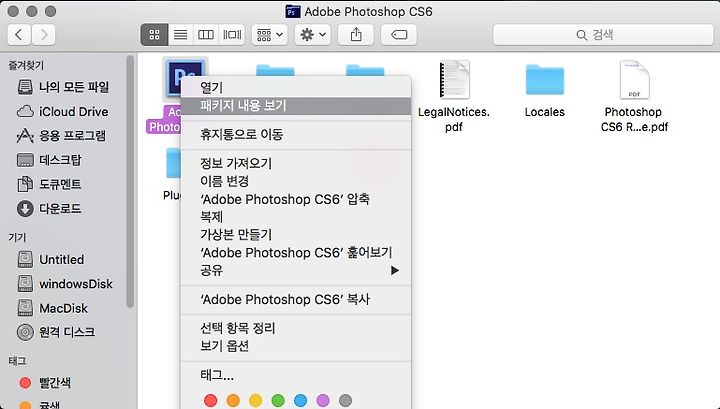Open the gear action menu
The image size is (720, 409).
pyautogui.click(x=313, y=35)
